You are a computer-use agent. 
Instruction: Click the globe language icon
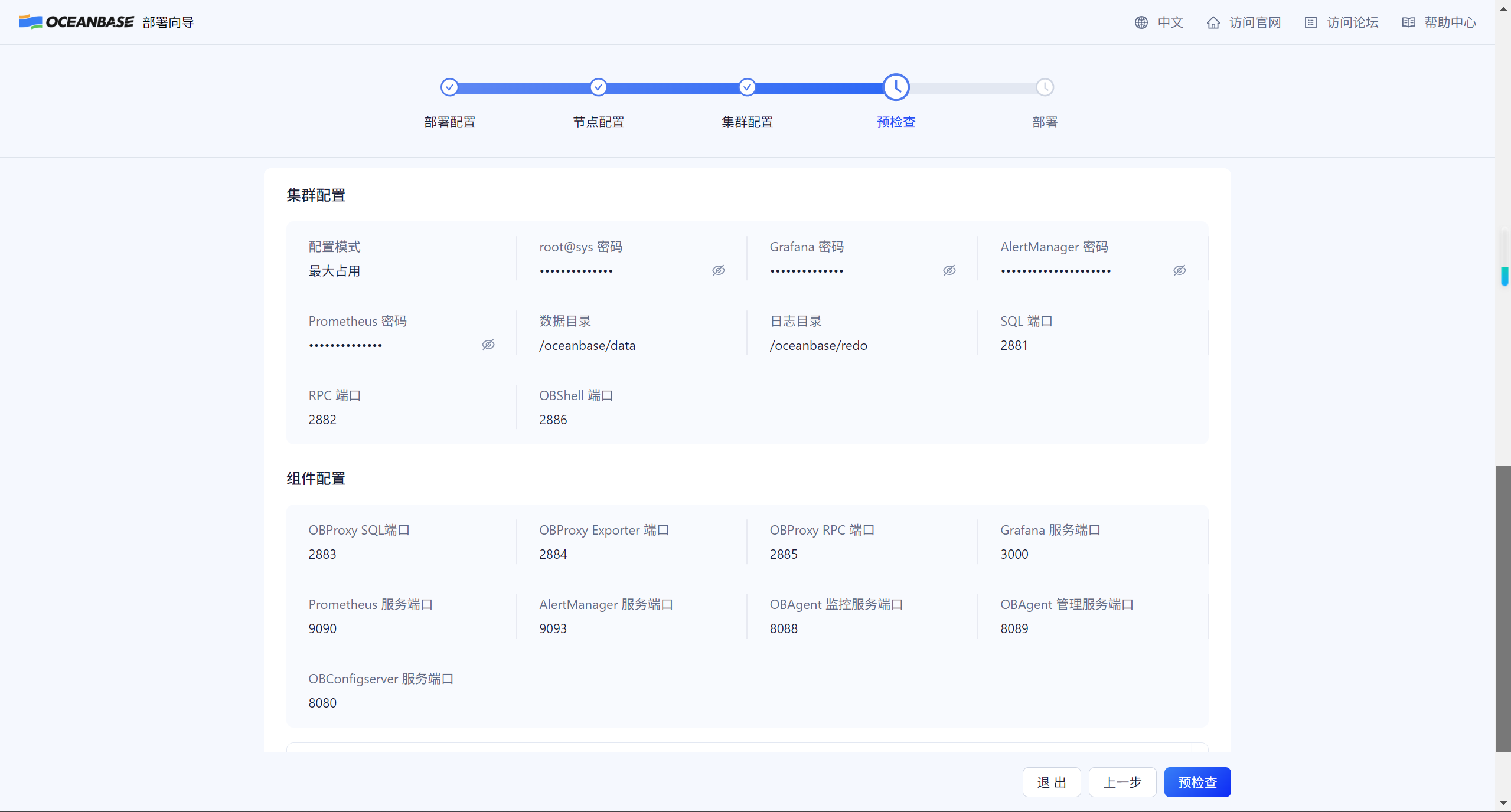pyautogui.click(x=1141, y=22)
